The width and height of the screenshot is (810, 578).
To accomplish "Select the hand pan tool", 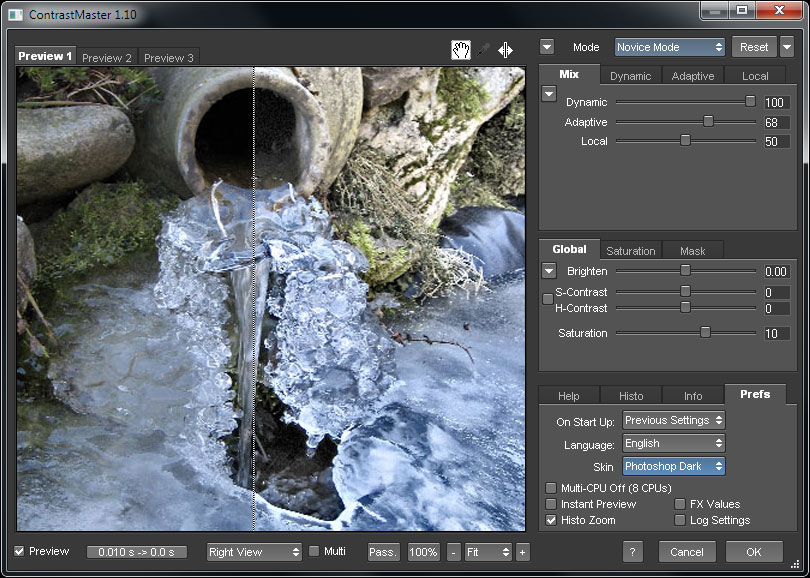I will point(460,51).
